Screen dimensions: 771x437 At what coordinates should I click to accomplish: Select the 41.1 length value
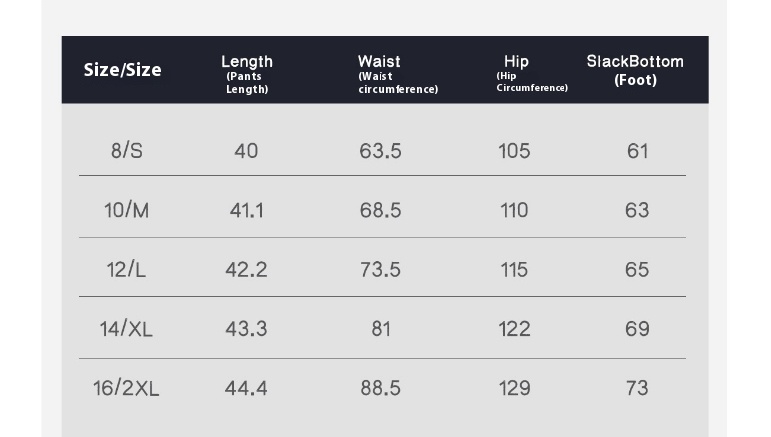point(246,210)
